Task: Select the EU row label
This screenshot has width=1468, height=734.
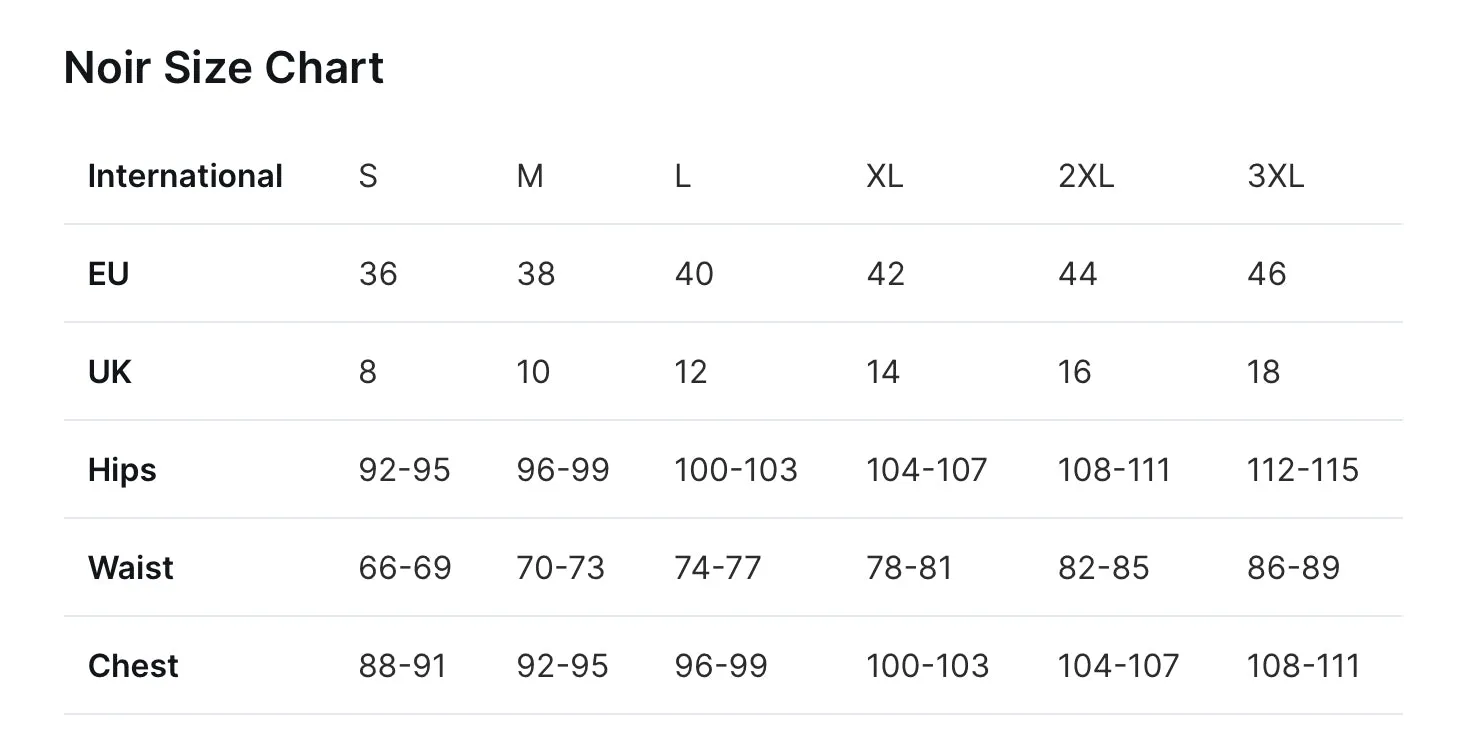Action: [109, 274]
